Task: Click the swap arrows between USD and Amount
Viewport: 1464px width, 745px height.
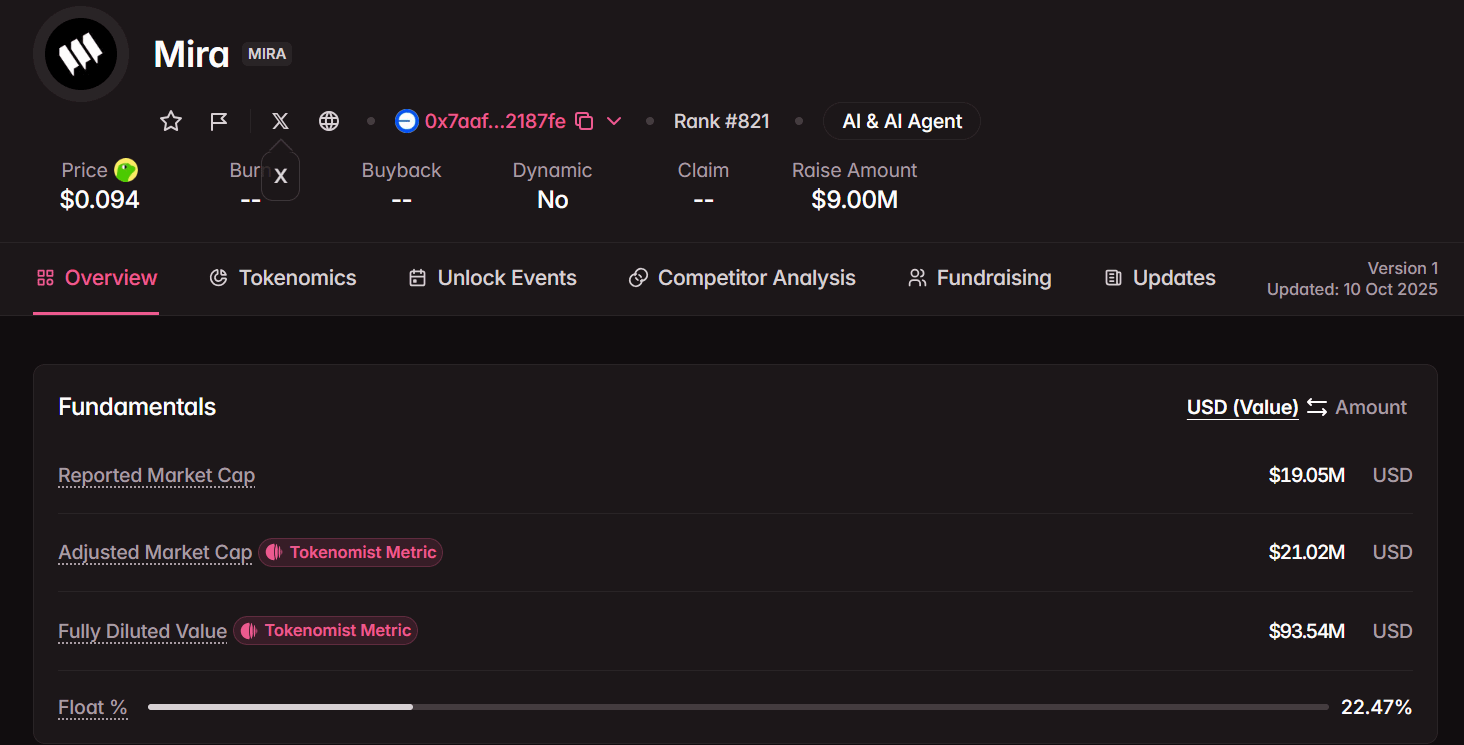Action: [x=1317, y=407]
